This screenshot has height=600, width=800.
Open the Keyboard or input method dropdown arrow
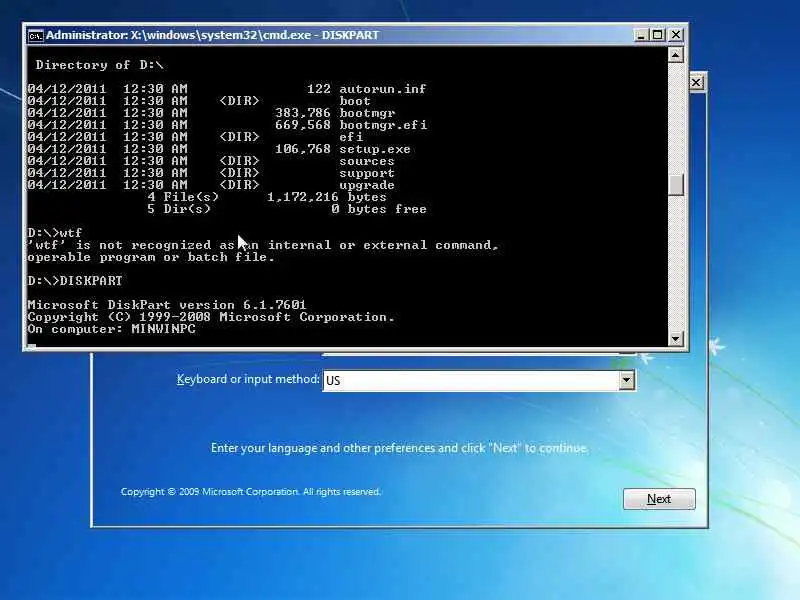(627, 380)
